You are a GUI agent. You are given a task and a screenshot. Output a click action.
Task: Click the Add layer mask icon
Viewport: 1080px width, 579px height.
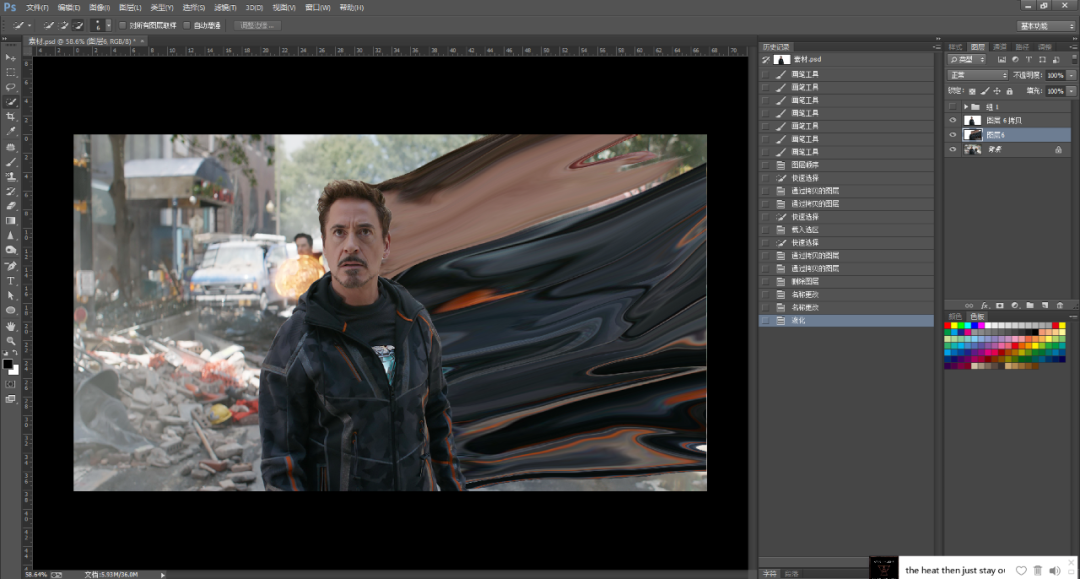click(x=999, y=306)
